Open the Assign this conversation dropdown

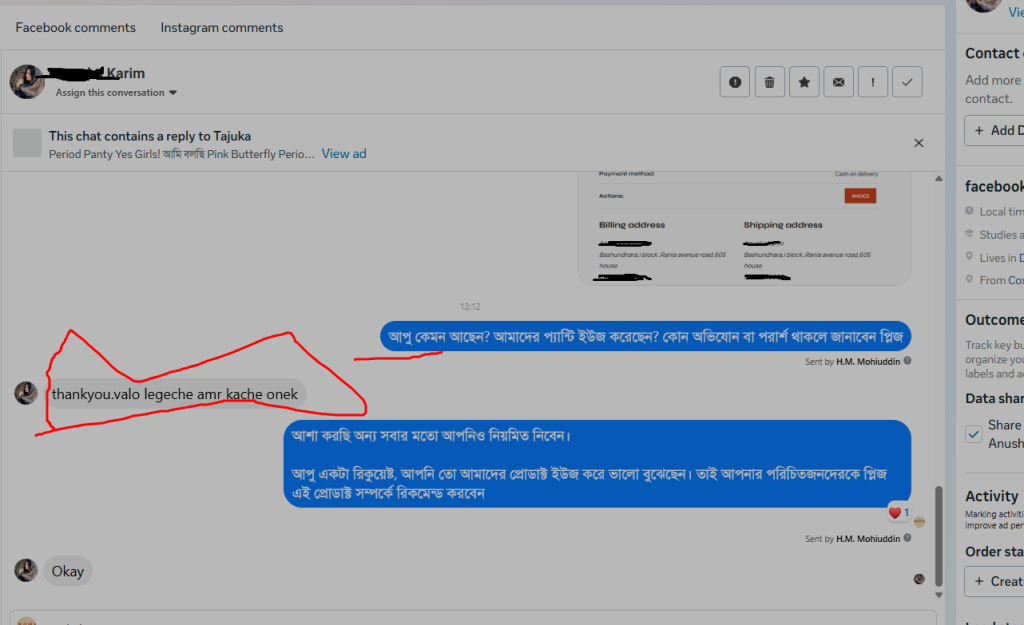(x=116, y=93)
